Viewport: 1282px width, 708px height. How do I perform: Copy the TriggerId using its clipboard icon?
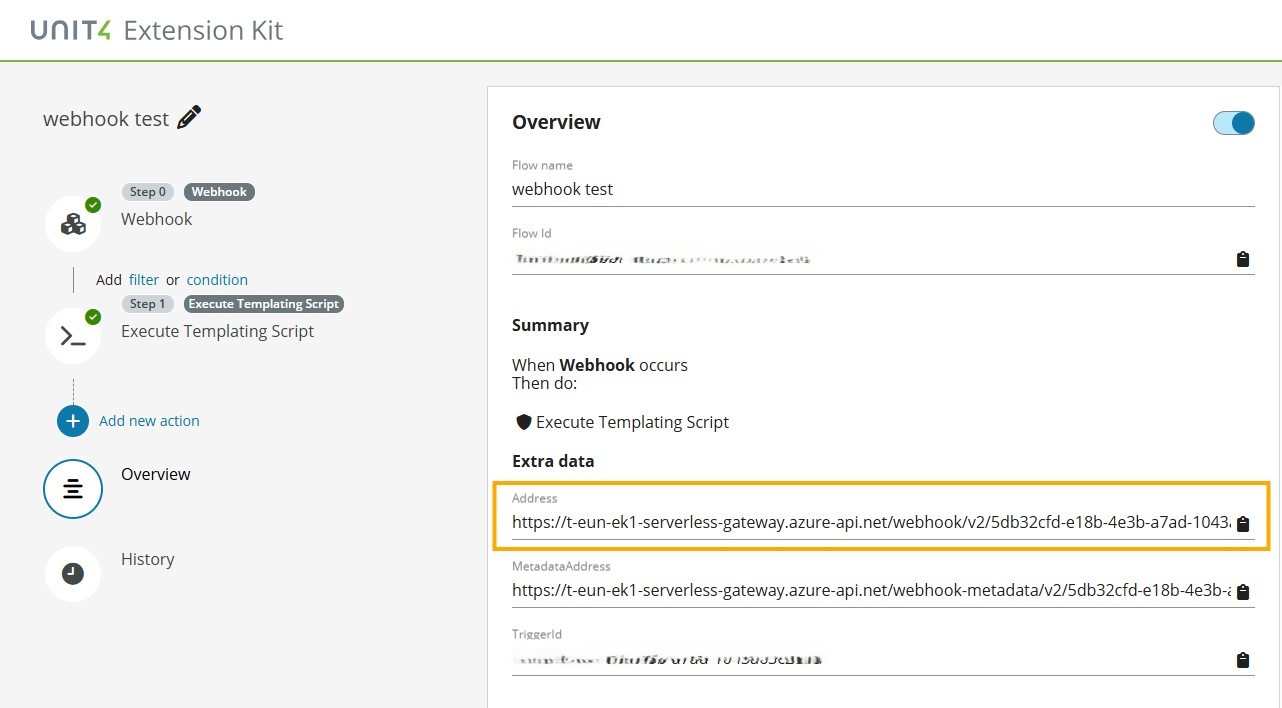[x=1242, y=659]
